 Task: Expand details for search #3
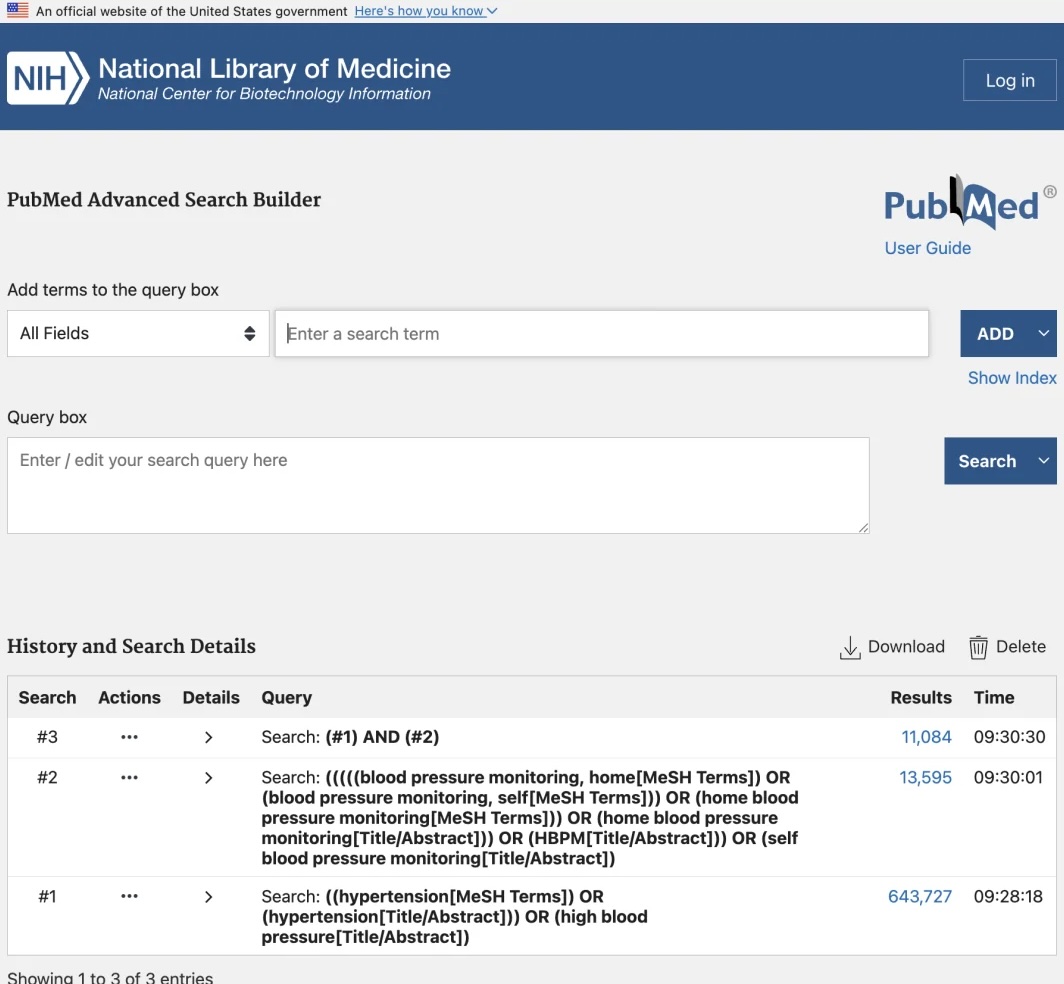(209, 738)
